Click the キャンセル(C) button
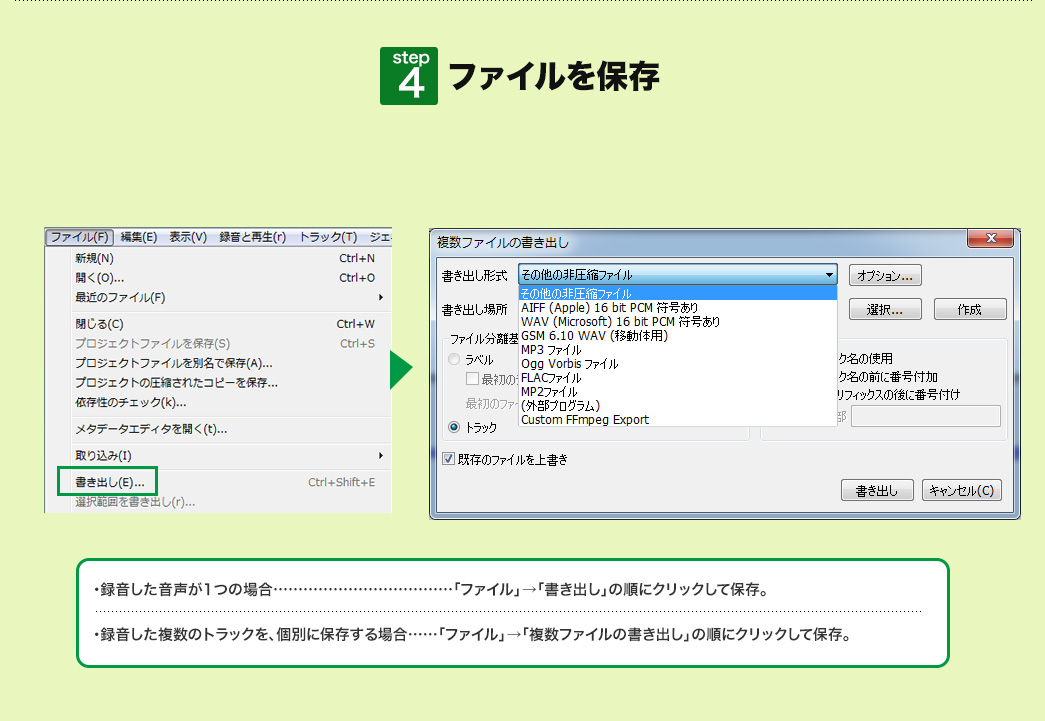 tap(962, 490)
